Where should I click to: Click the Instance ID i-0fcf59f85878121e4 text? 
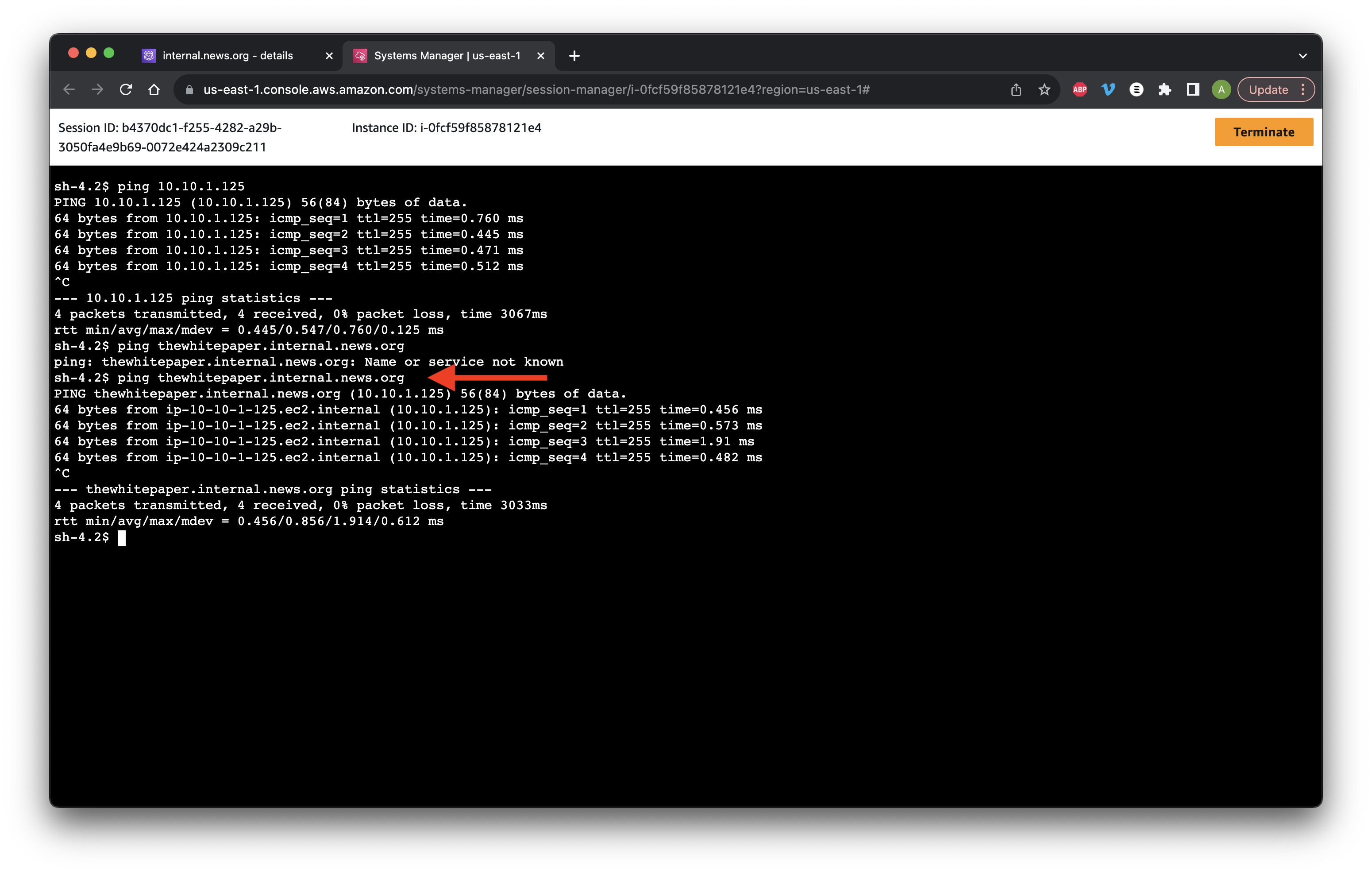click(x=446, y=127)
